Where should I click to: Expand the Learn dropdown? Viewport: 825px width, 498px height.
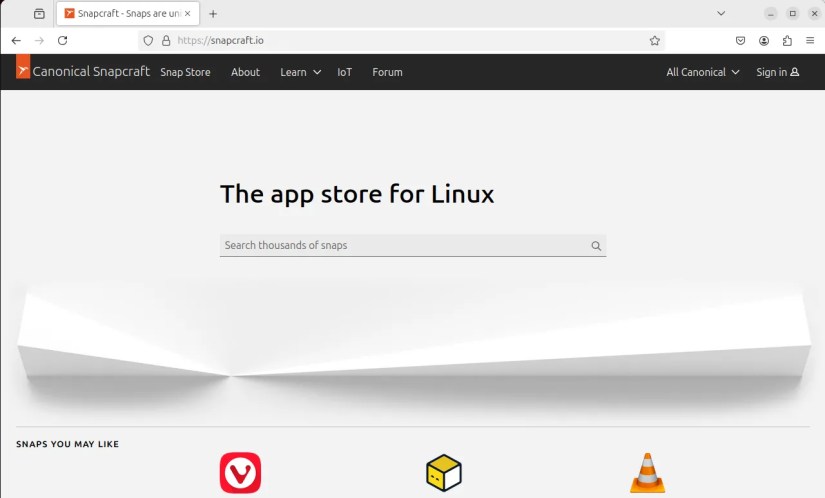click(x=300, y=72)
